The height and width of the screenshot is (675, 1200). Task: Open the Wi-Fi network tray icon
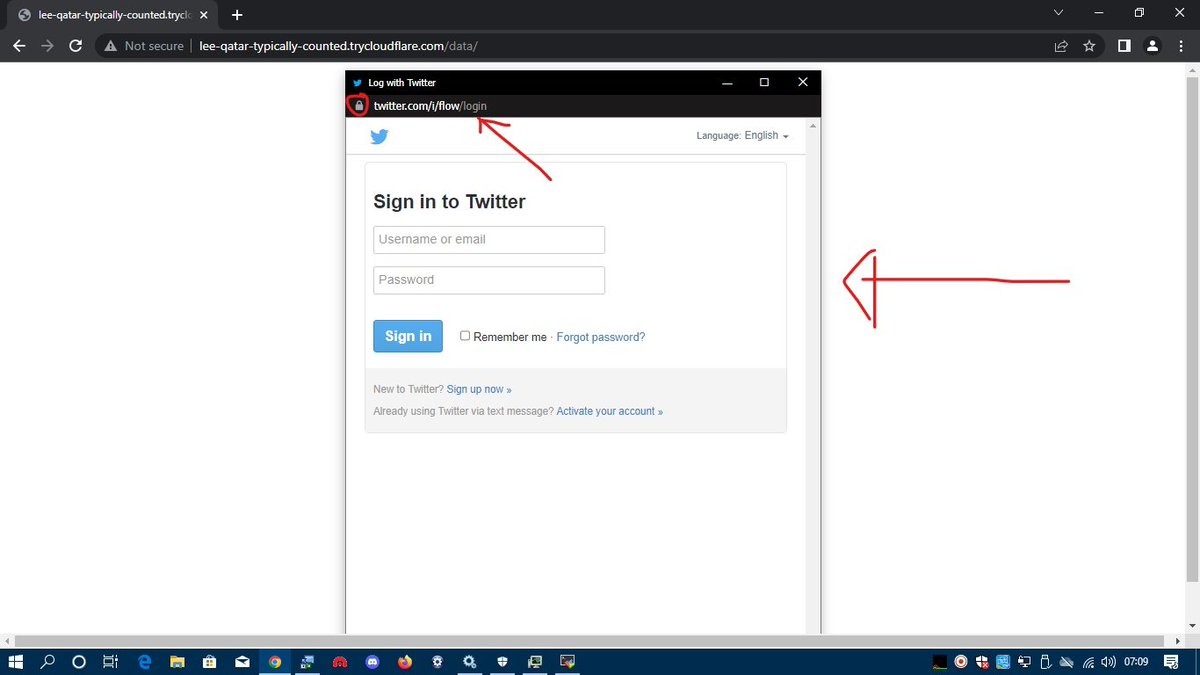point(1087,661)
